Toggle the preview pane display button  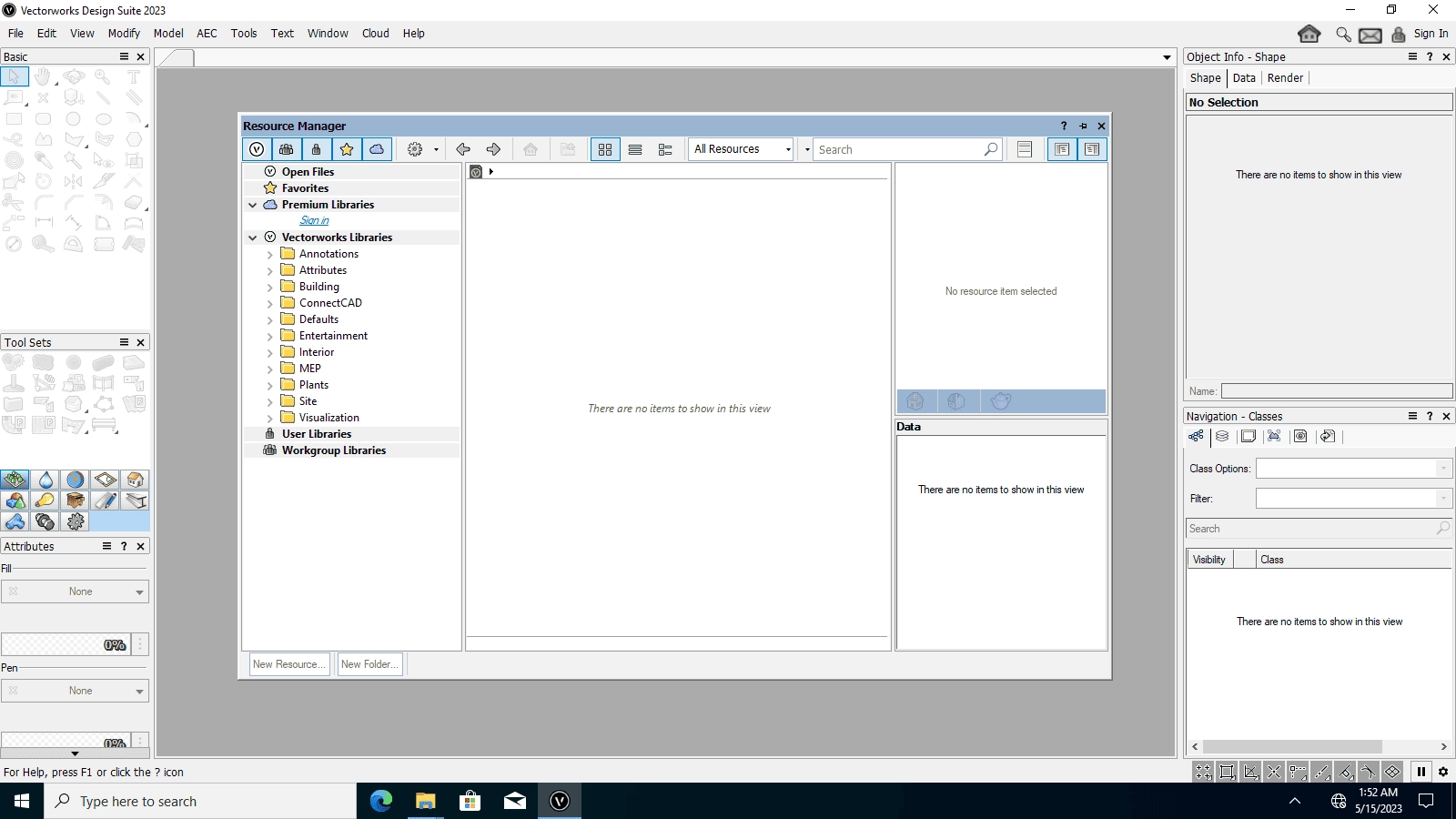(1092, 149)
